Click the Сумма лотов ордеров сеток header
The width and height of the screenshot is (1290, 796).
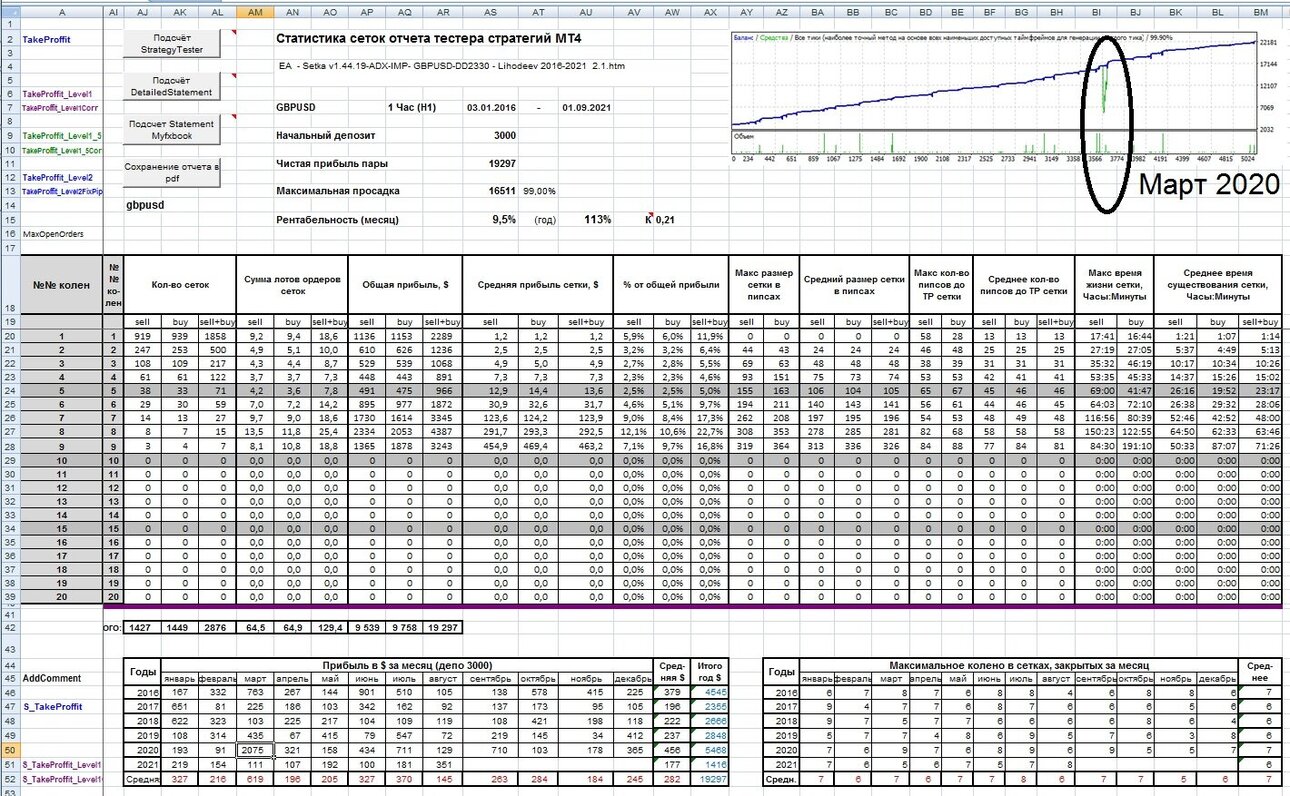pyautogui.click(x=291, y=285)
